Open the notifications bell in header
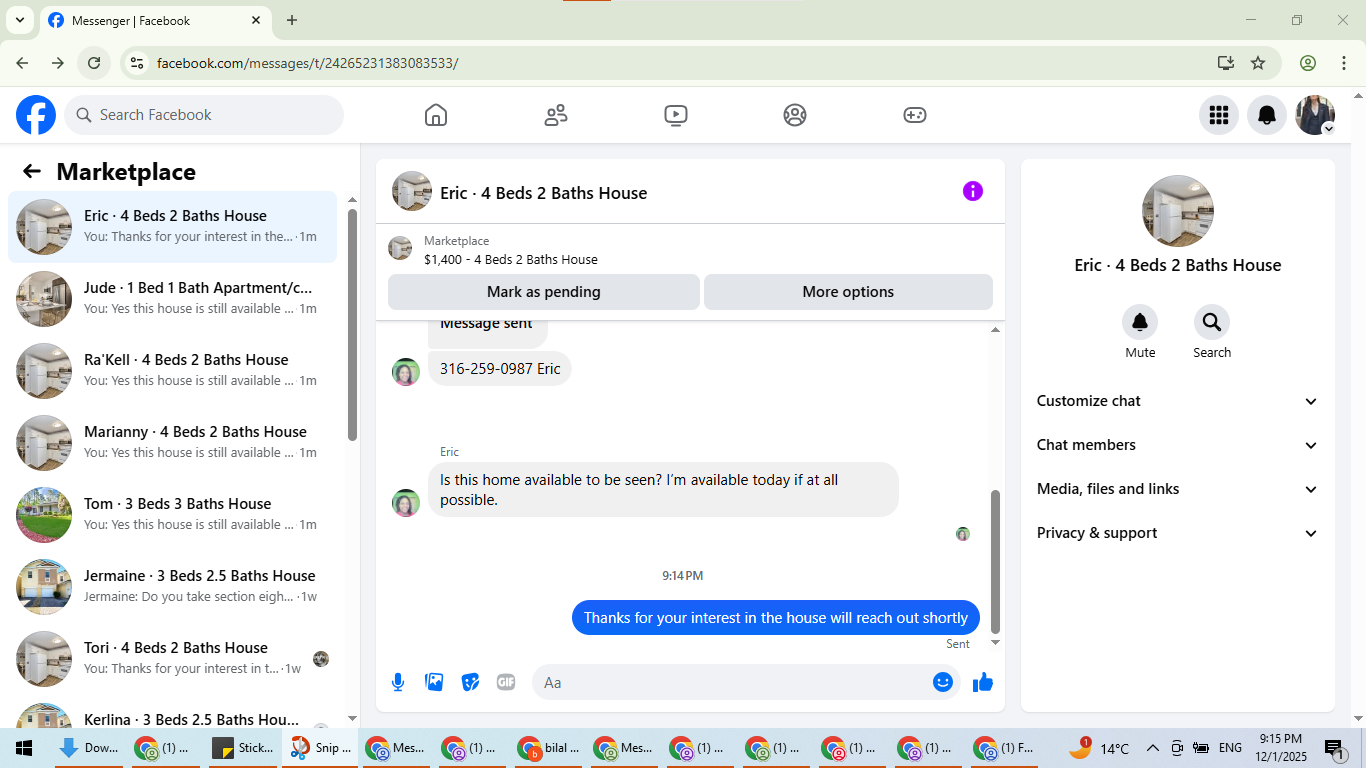 (1267, 115)
